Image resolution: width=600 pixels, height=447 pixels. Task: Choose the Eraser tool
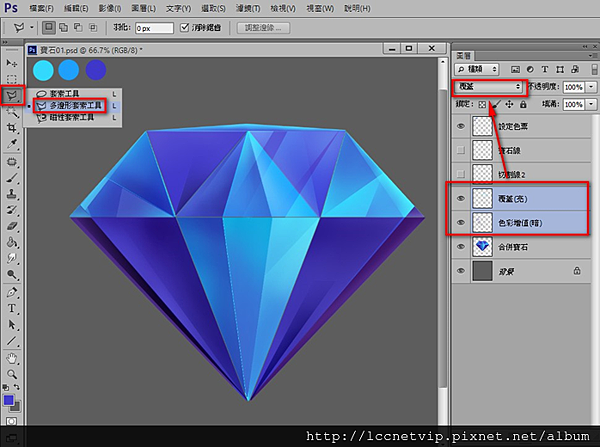tap(12, 227)
